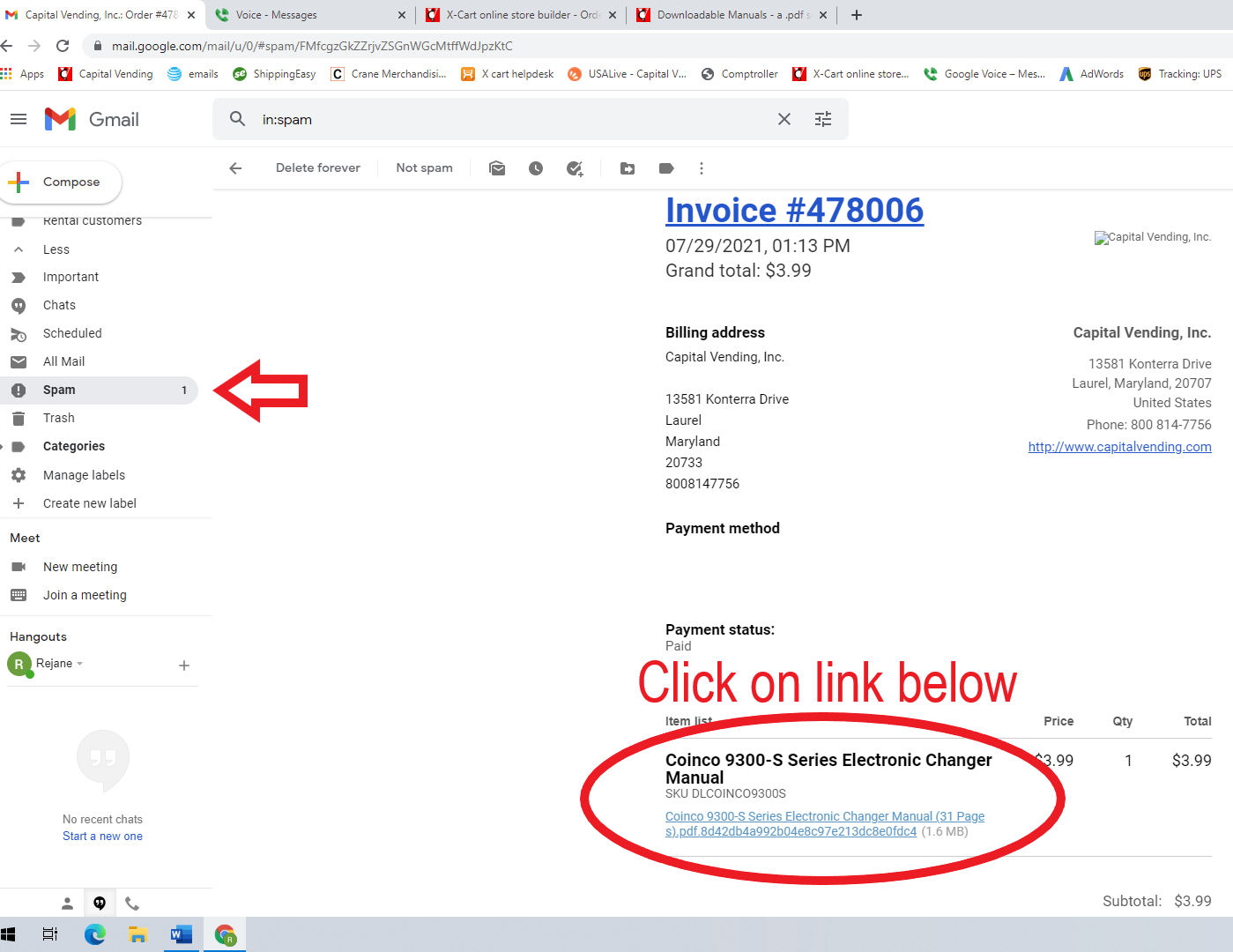Screen dimensions: 1233x952
Task: Click browser forward arrow
Action: tap(34, 46)
